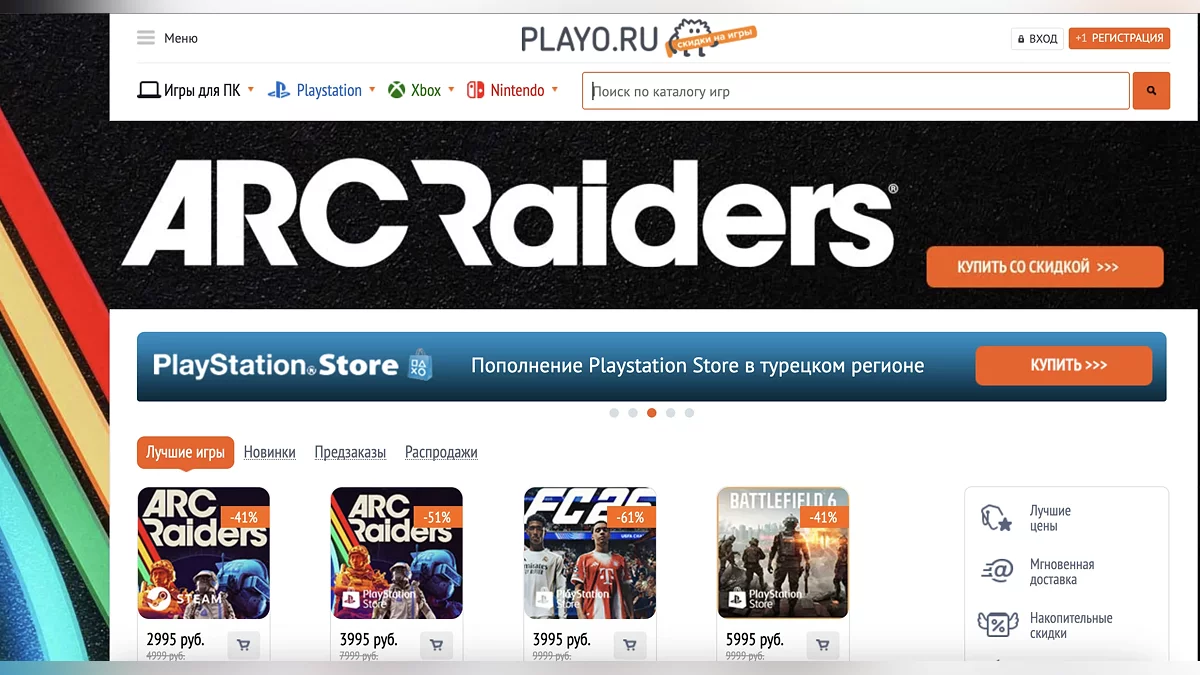Image resolution: width=1200 pixels, height=675 pixels.
Task: Click the Накопительные скидки percent icon
Action: 997,625
